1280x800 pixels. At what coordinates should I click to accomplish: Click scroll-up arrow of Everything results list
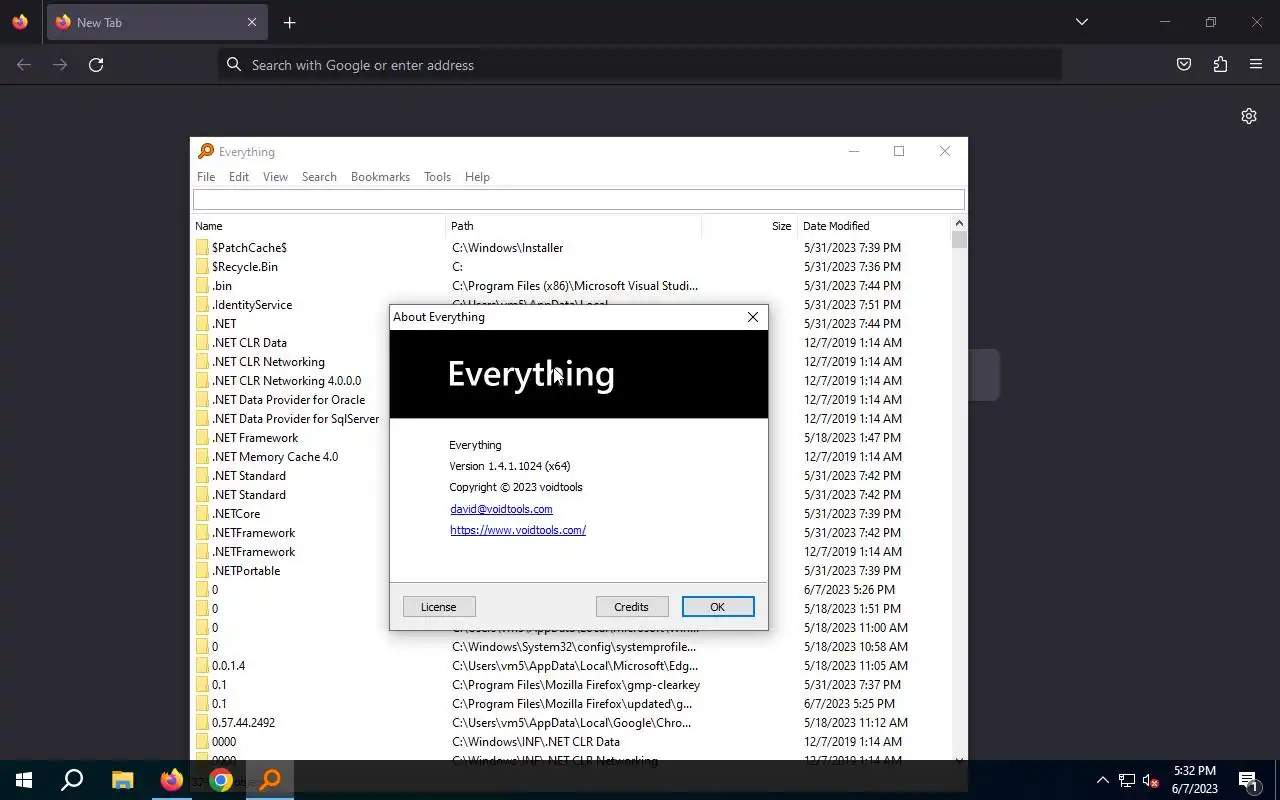959,224
